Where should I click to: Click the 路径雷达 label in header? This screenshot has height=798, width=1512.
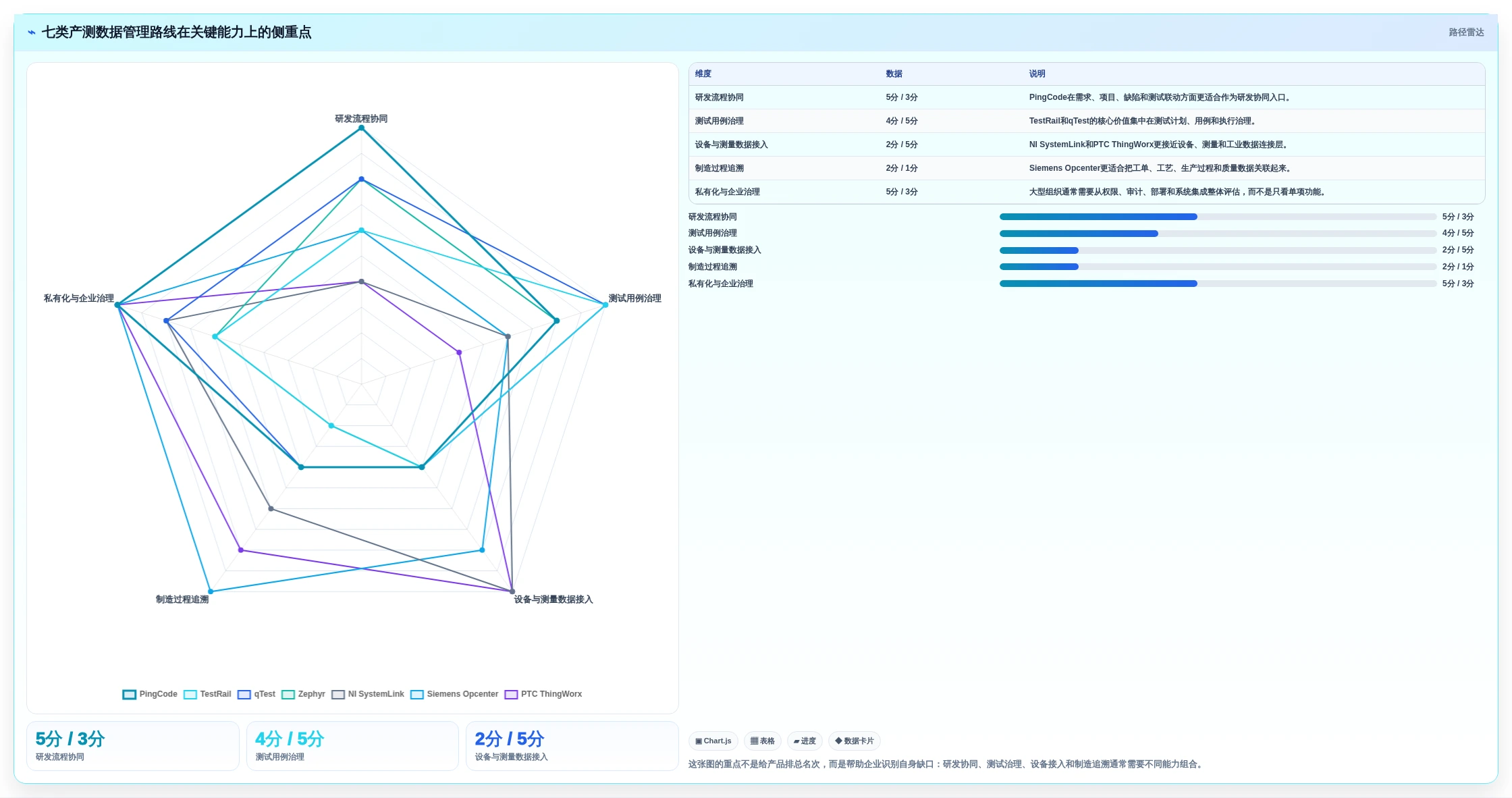point(1466,32)
